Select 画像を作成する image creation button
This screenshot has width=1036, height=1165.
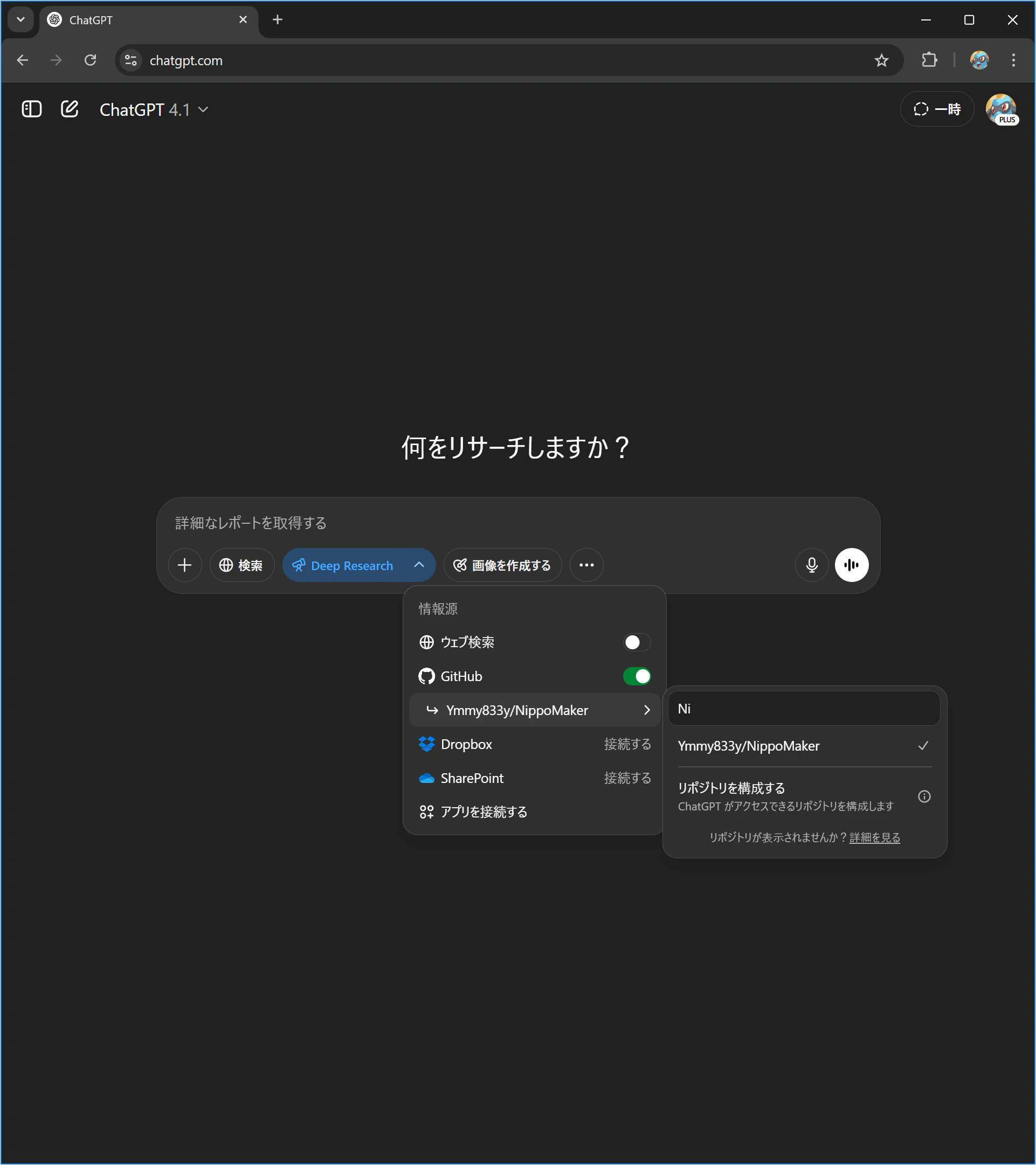(x=502, y=565)
